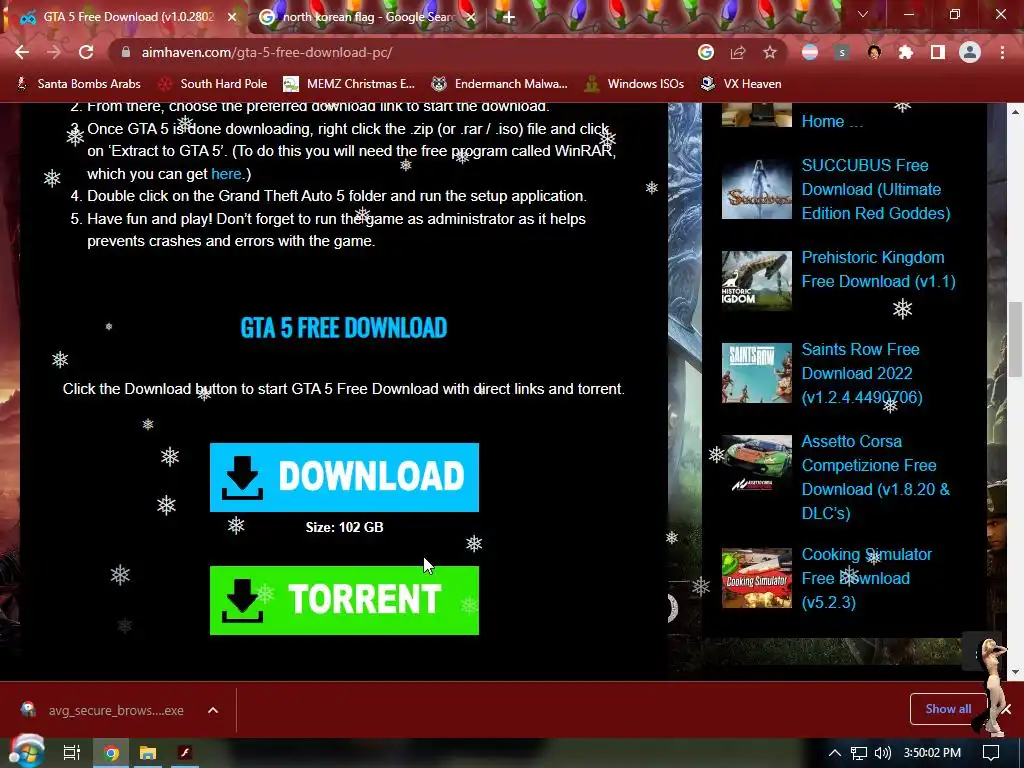Open VX Heaven bookmark
The image size is (1024, 768).
(741, 84)
